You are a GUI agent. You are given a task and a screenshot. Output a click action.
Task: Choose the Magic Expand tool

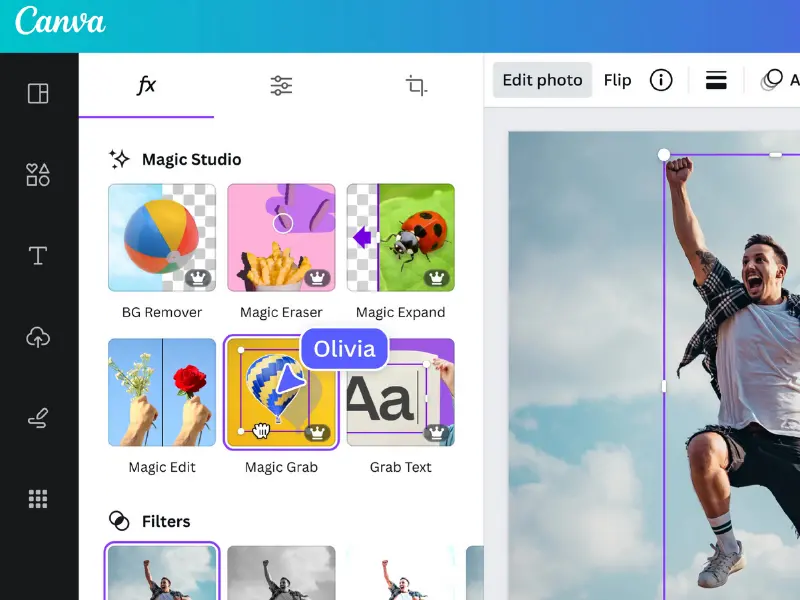click(x=400, y=238)
